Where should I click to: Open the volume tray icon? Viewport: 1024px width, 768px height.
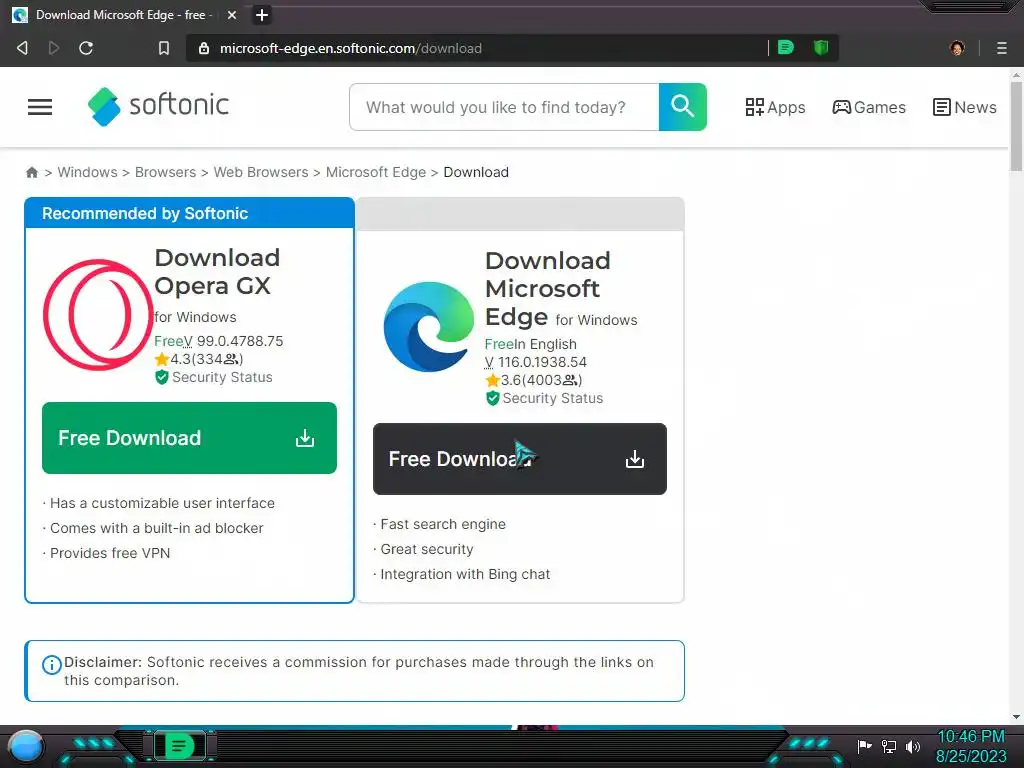(913, 746)
